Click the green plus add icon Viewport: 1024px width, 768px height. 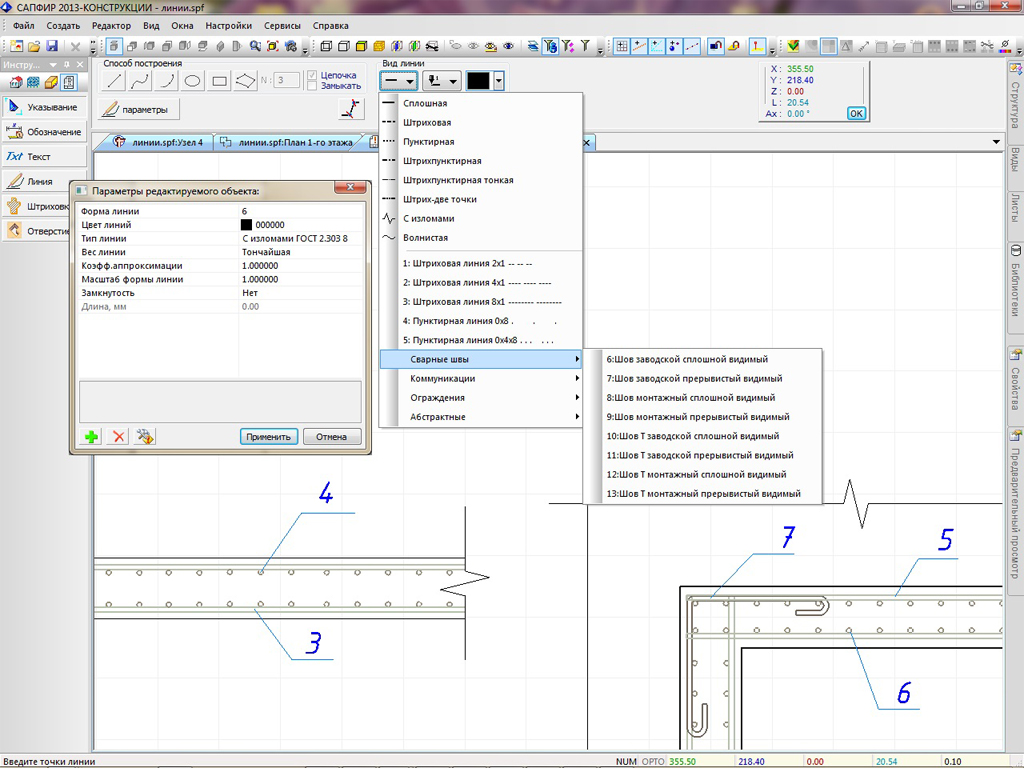(x=91, y=436)
